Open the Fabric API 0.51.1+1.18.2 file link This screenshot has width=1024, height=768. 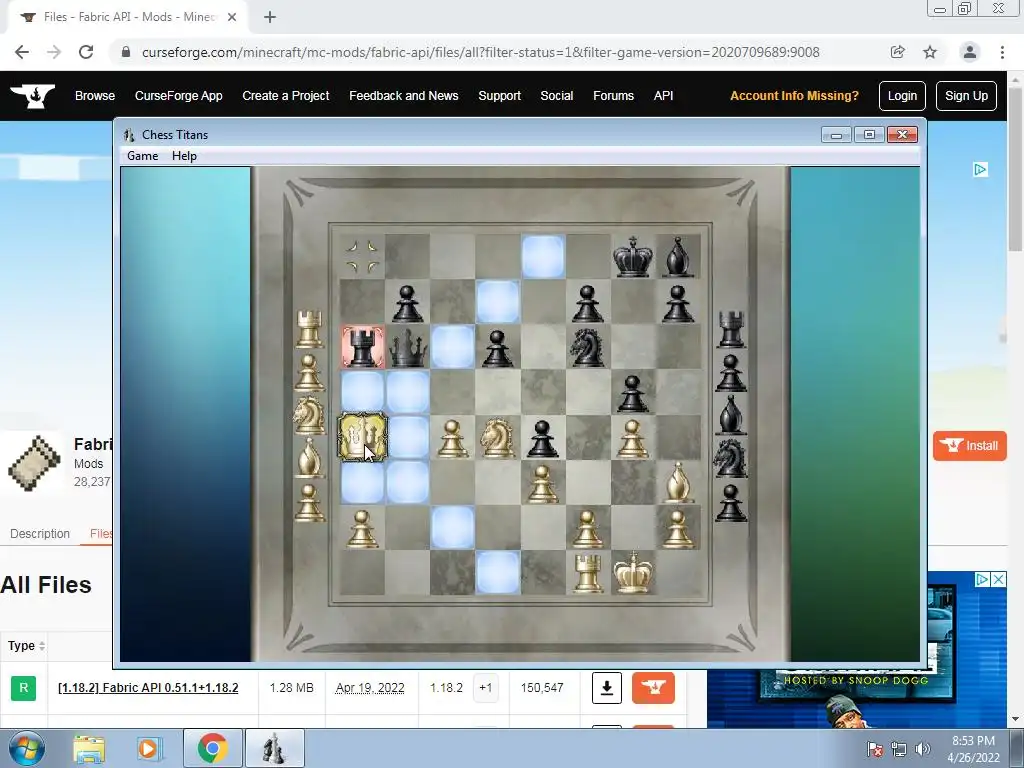coord(148,688)
